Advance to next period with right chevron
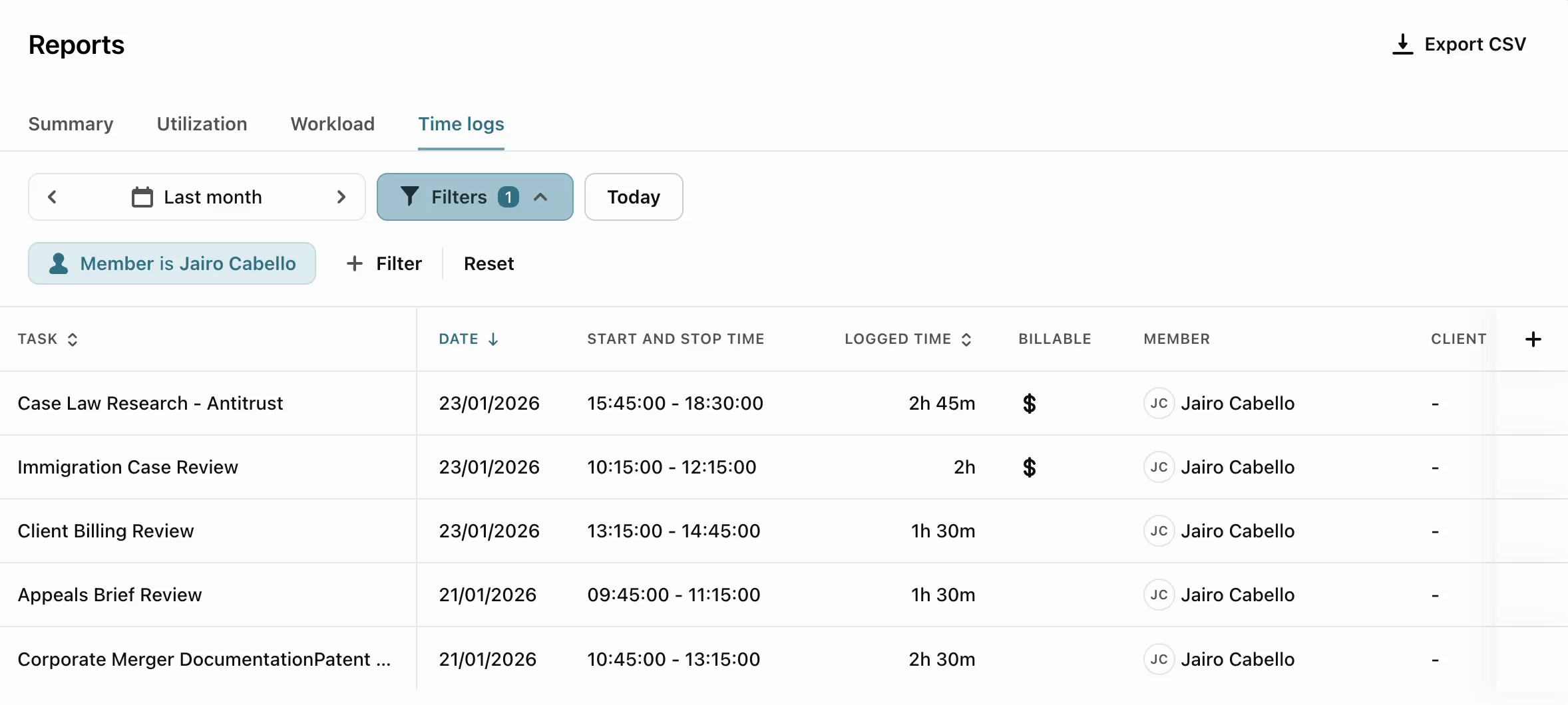 click(x=341, y=197)
